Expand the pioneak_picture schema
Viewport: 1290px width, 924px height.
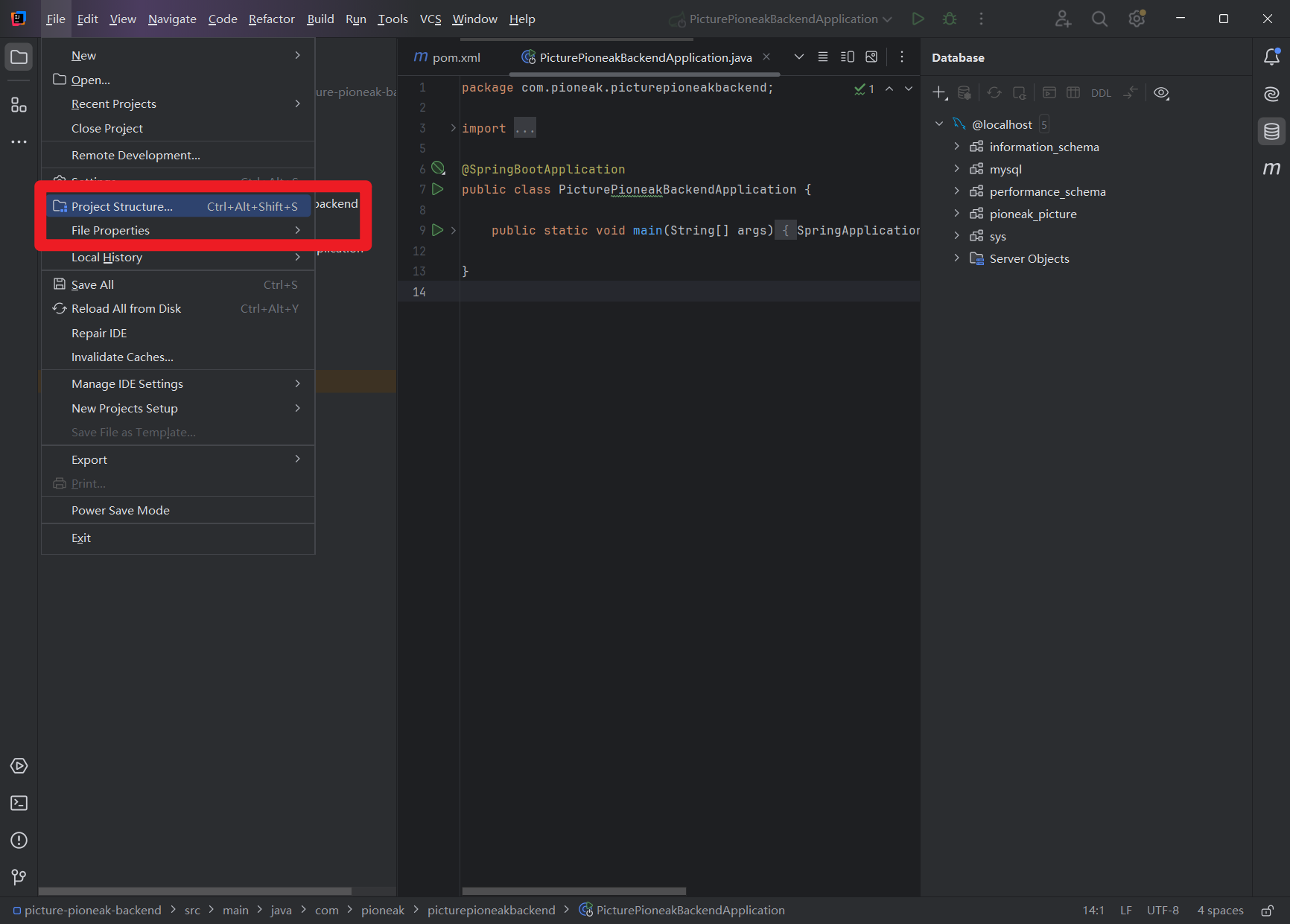pyautogui.click(x=956, y=214)
